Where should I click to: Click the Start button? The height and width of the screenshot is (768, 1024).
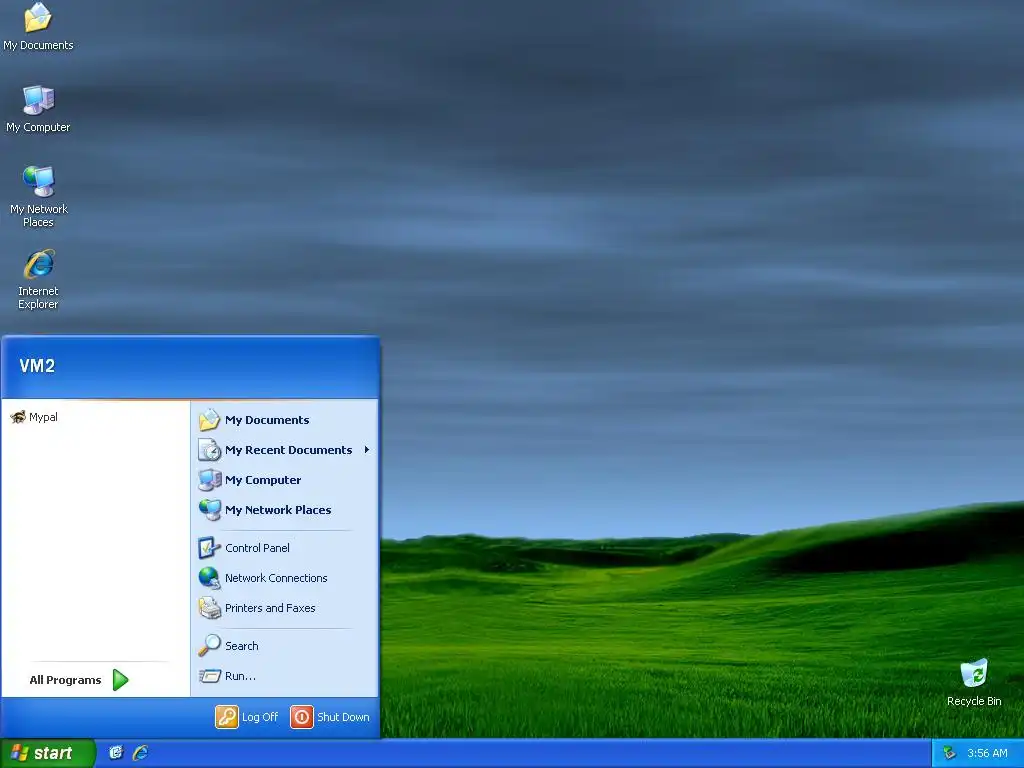click(x=47, y=753)
